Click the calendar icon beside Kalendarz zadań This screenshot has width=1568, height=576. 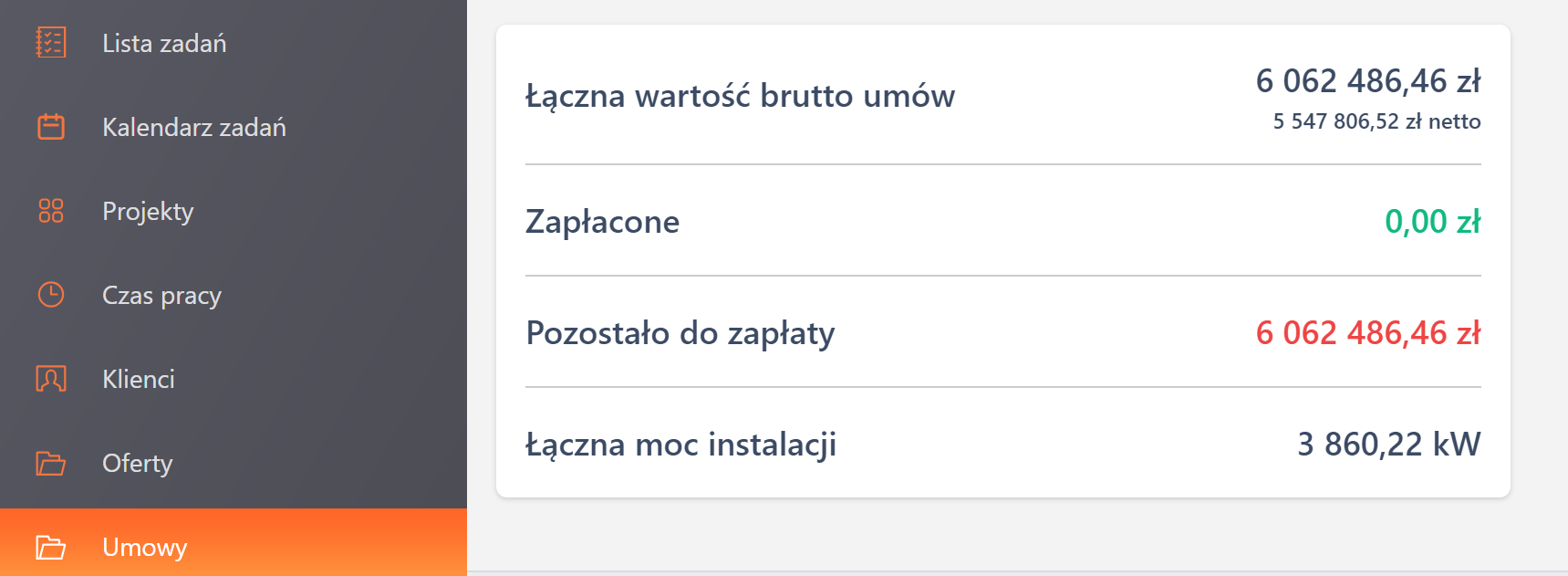[x=49, y=127]
